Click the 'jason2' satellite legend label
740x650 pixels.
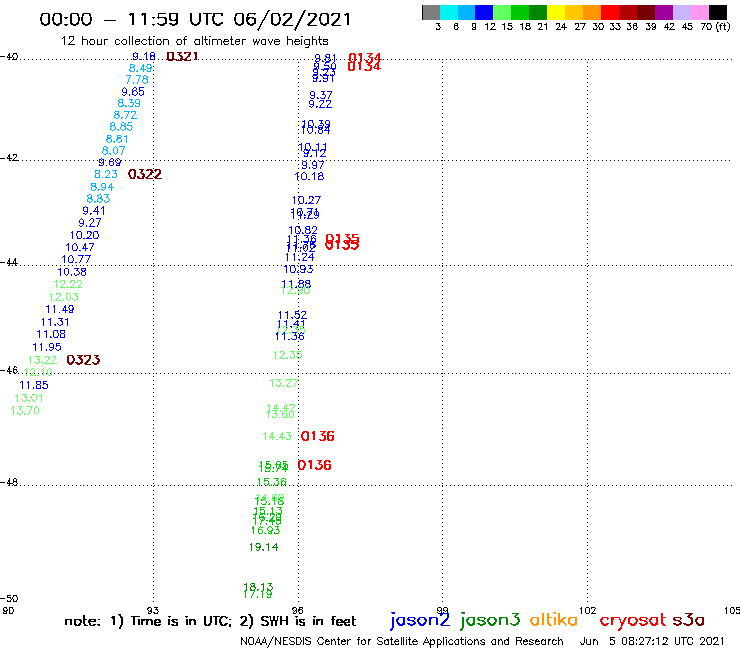420,620
